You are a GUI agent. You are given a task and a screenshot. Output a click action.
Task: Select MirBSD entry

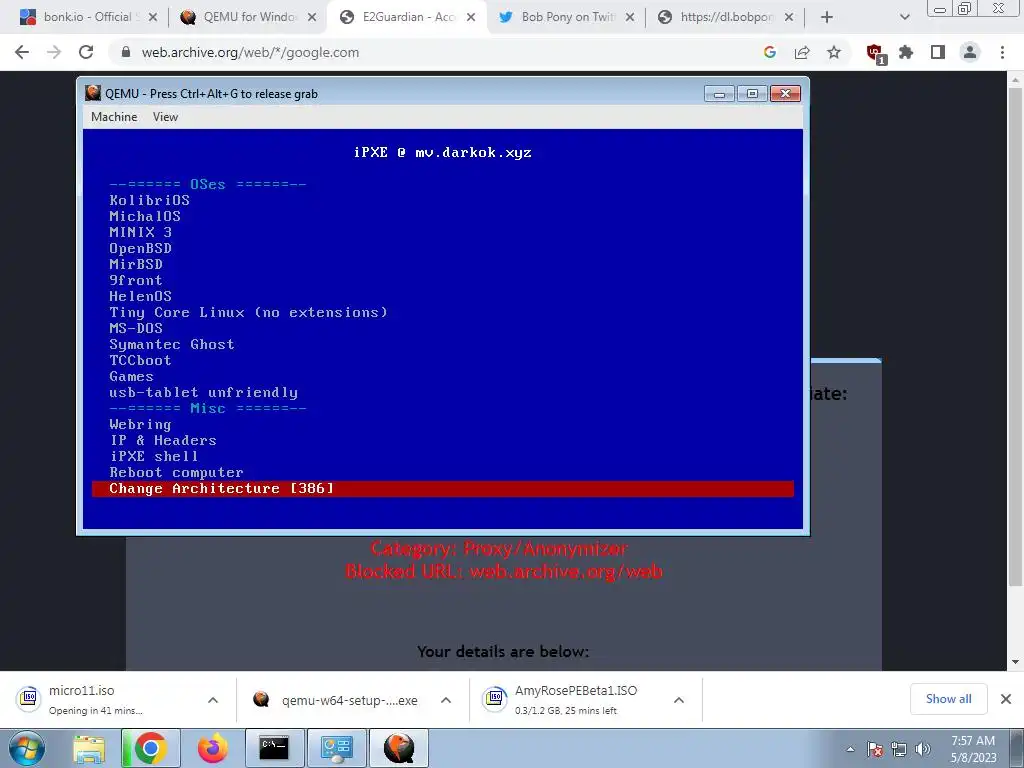[136, 264]
